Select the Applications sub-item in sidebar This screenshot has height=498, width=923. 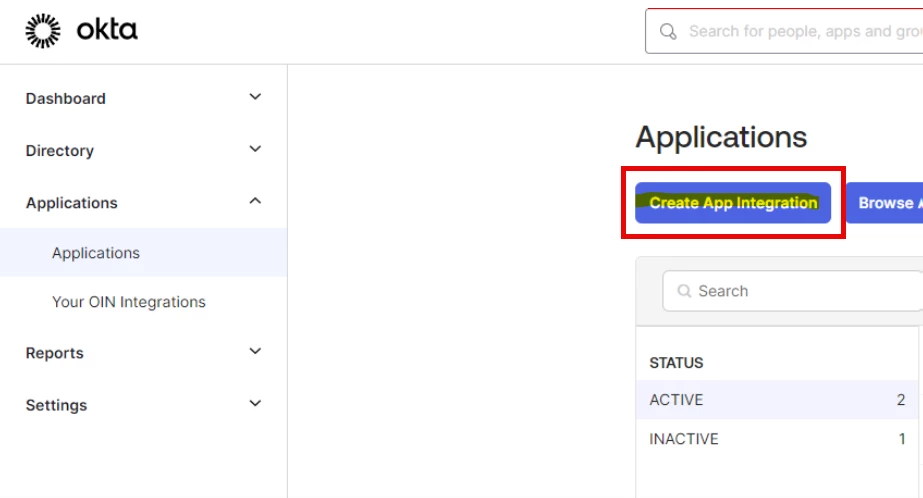(144, 253)
